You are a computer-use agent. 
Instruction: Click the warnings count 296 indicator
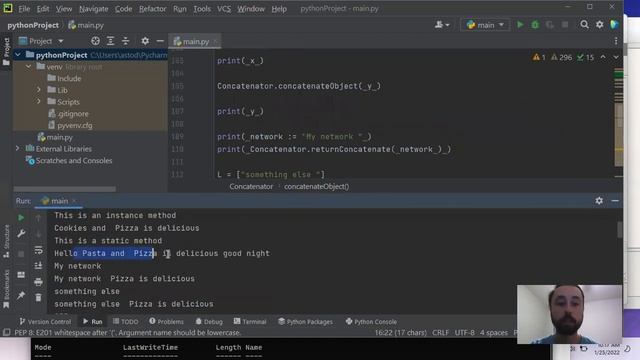tap(561, 58)
